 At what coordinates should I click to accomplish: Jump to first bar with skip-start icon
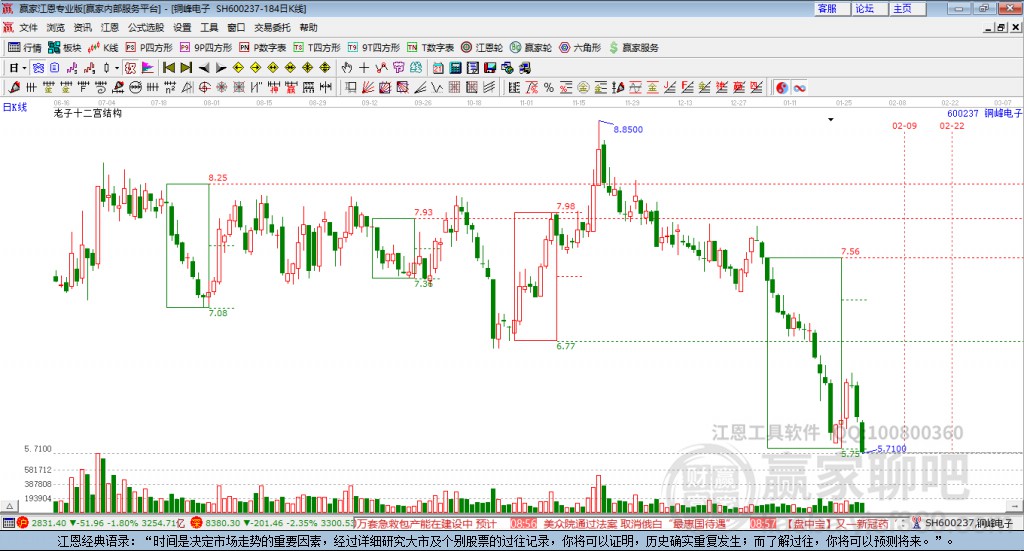coord(168,68)
